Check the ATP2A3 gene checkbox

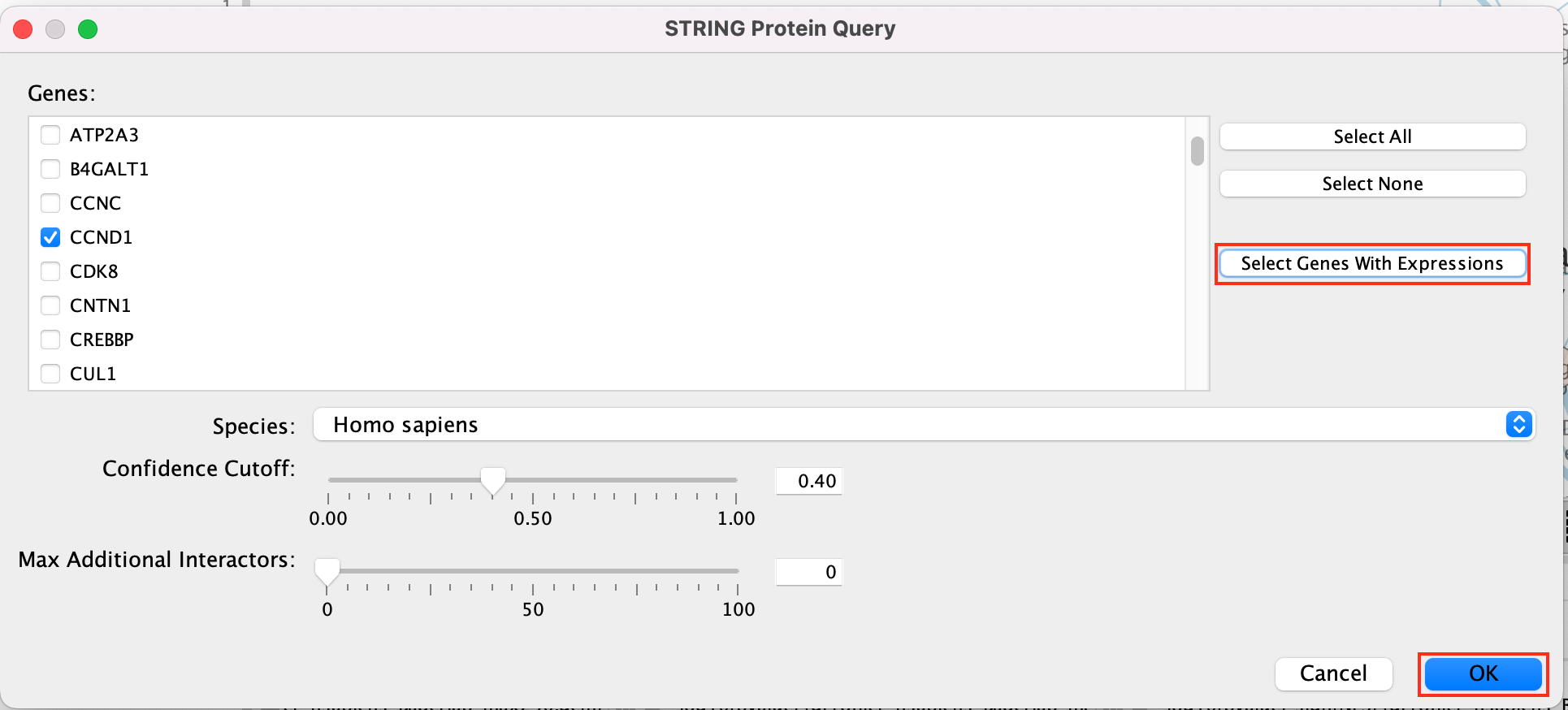click(50, 135)
